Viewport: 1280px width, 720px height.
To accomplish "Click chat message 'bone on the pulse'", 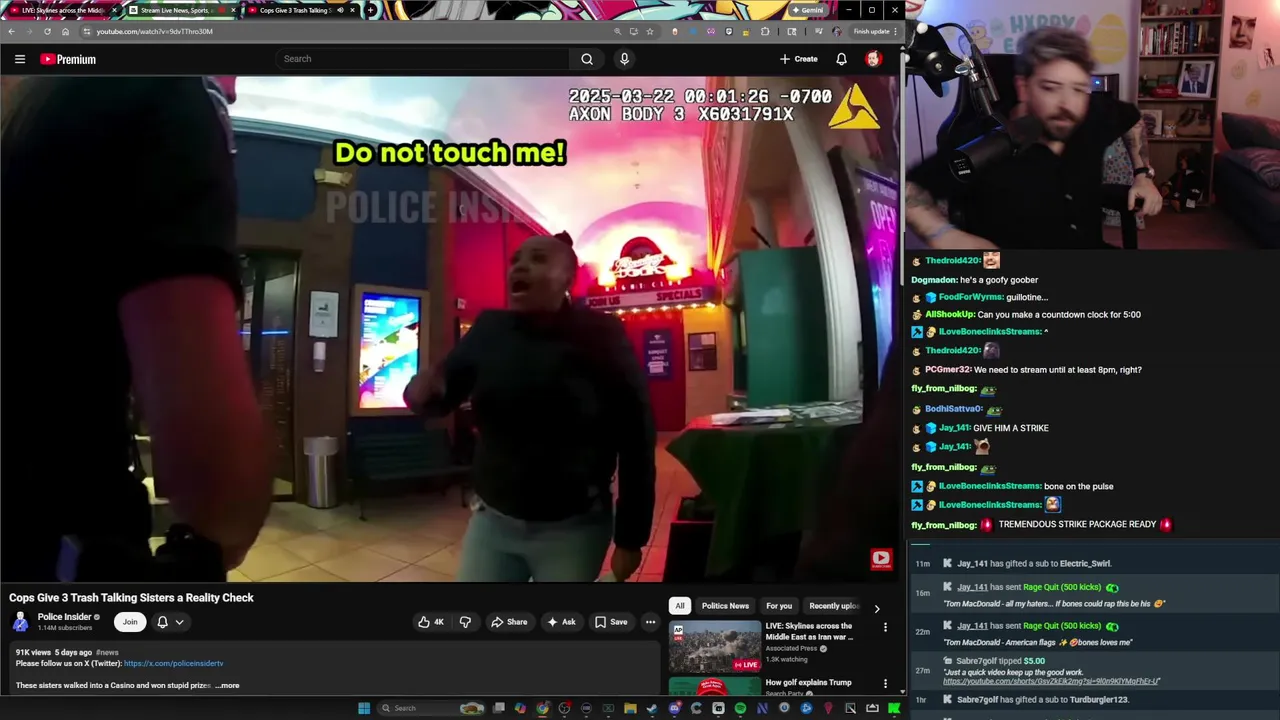I will pyautogui.click(x=1078, y=486).
